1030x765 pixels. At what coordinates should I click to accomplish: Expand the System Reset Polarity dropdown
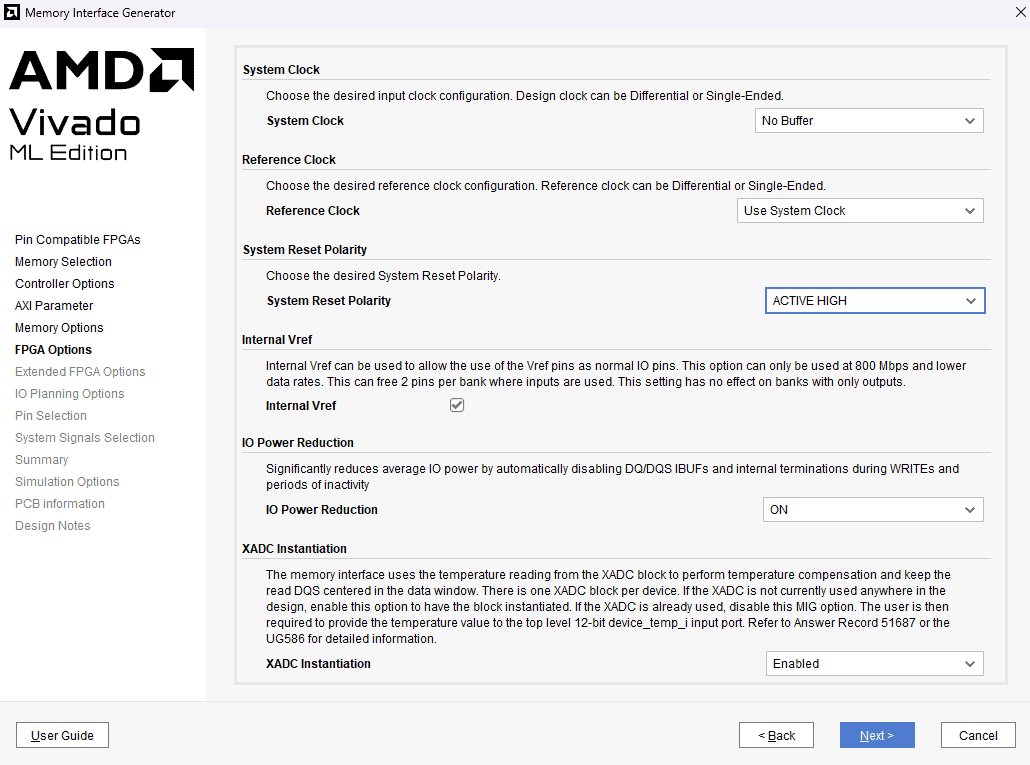tap(874, 301)
